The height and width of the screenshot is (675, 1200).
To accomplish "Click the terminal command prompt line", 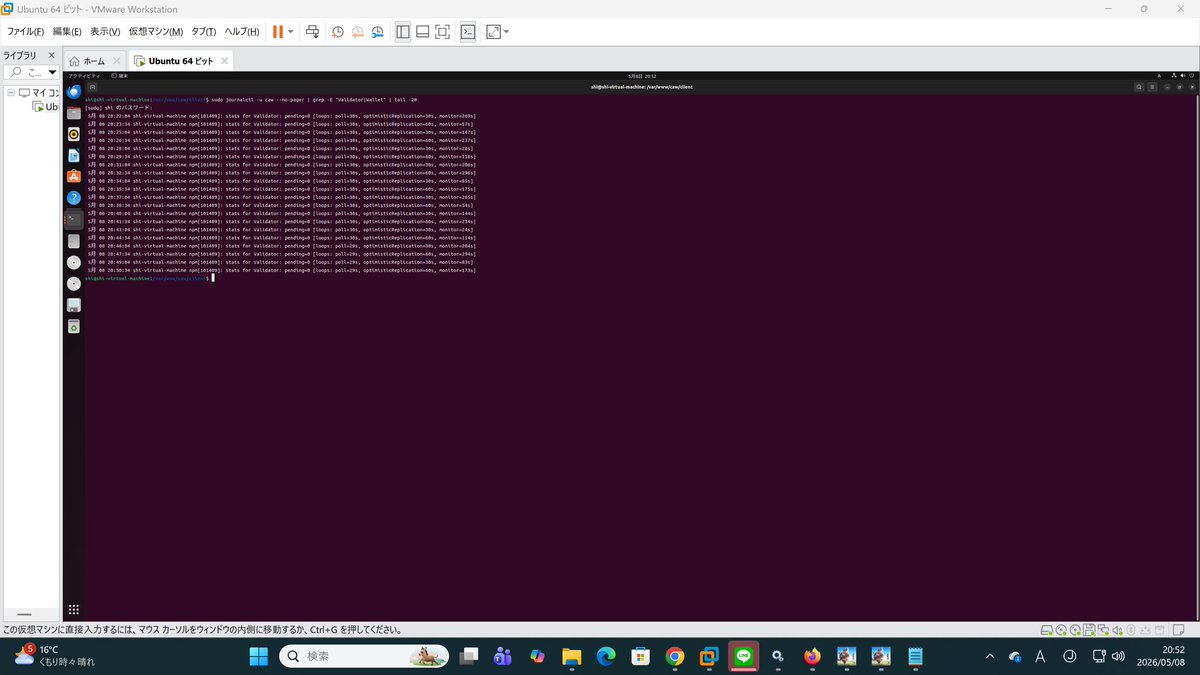I will (149, 278).
